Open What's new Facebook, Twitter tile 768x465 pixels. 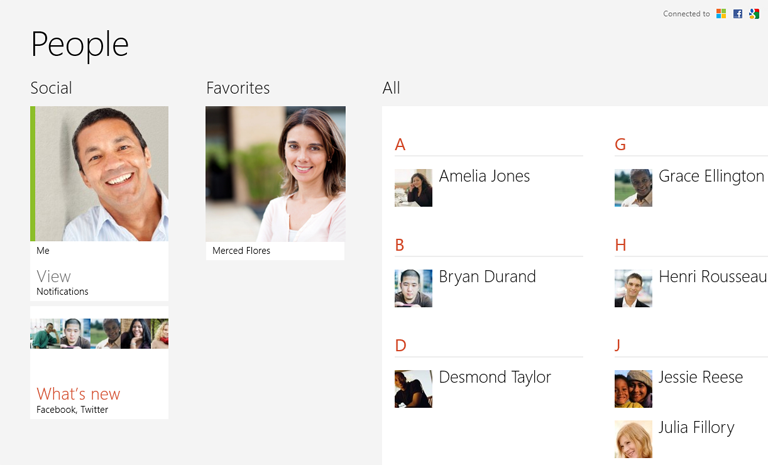tap(99, 369)
